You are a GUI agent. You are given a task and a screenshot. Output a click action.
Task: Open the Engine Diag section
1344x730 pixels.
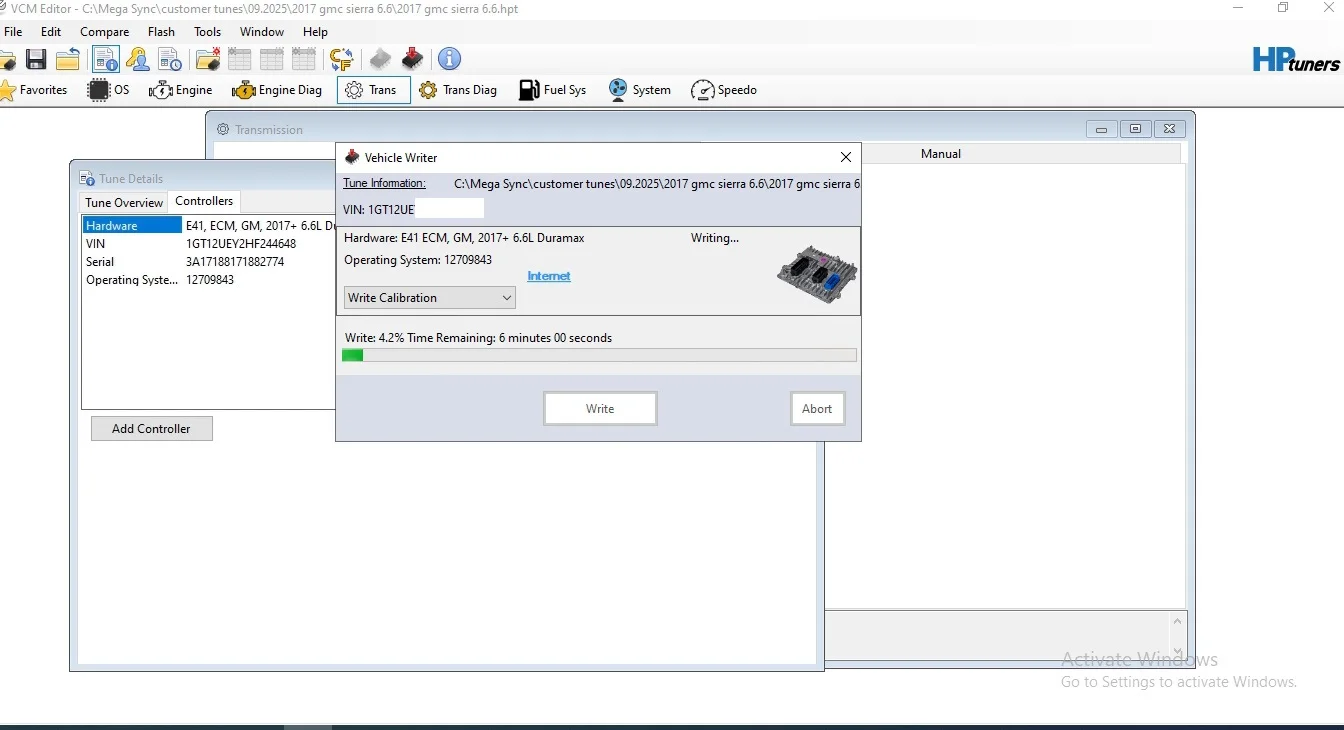click(x=277, y=90)
